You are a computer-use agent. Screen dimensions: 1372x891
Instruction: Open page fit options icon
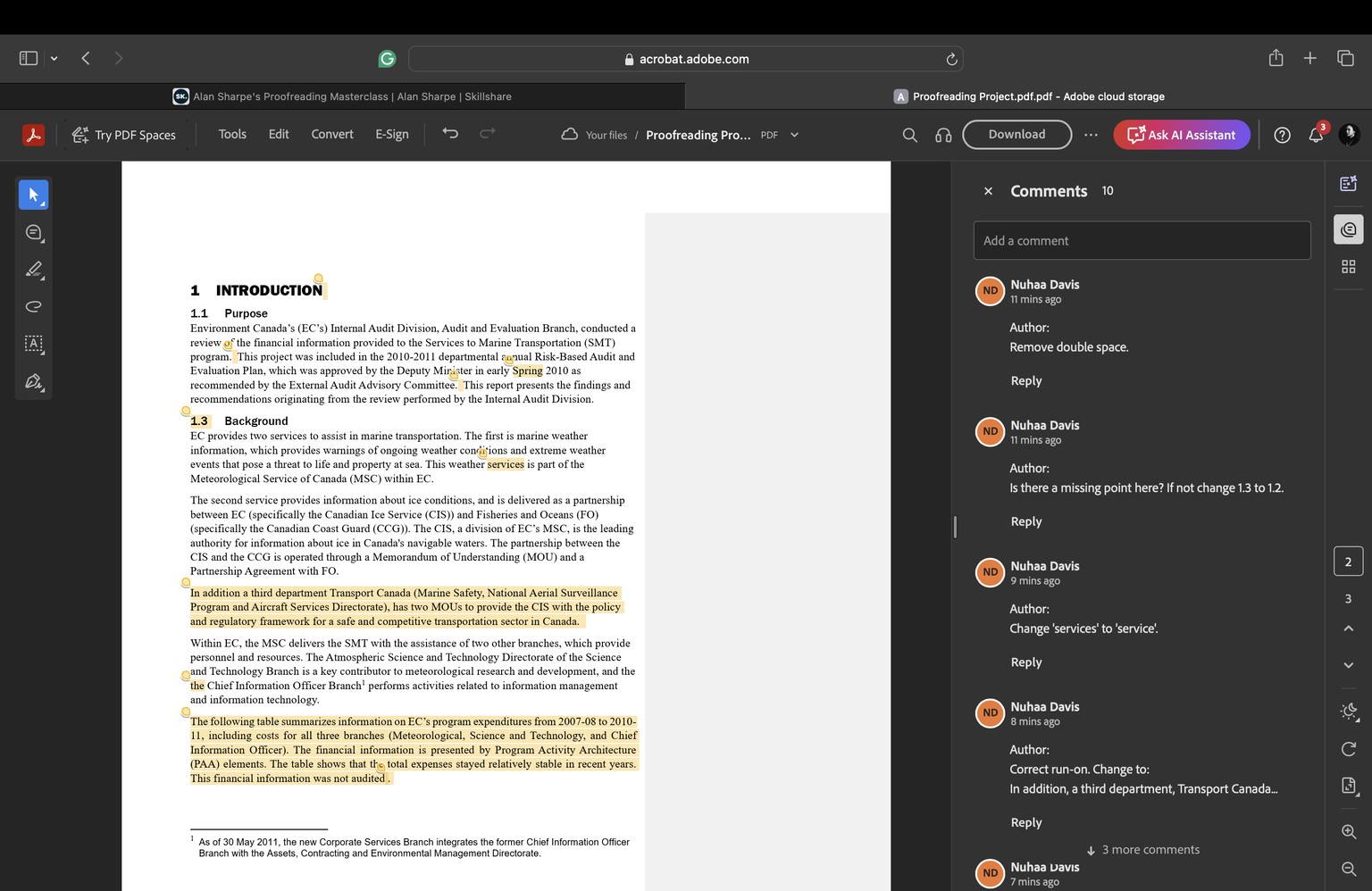tap(1349, 786)
